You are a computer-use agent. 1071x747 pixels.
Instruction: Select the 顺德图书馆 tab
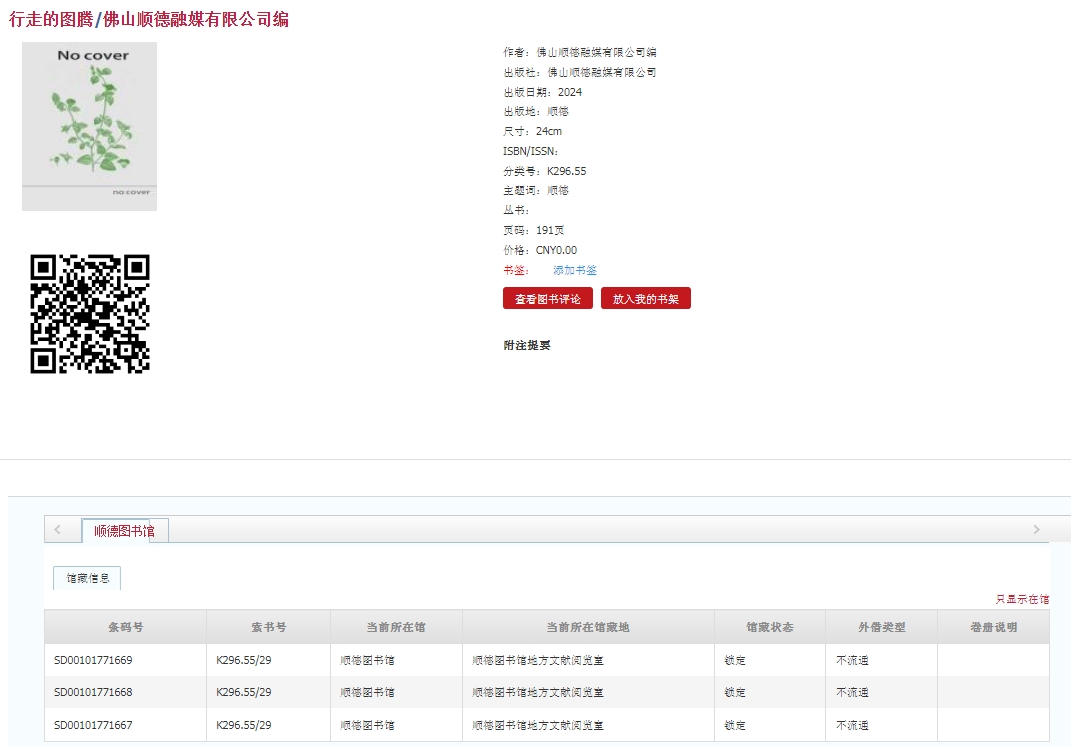click(124, 531)
